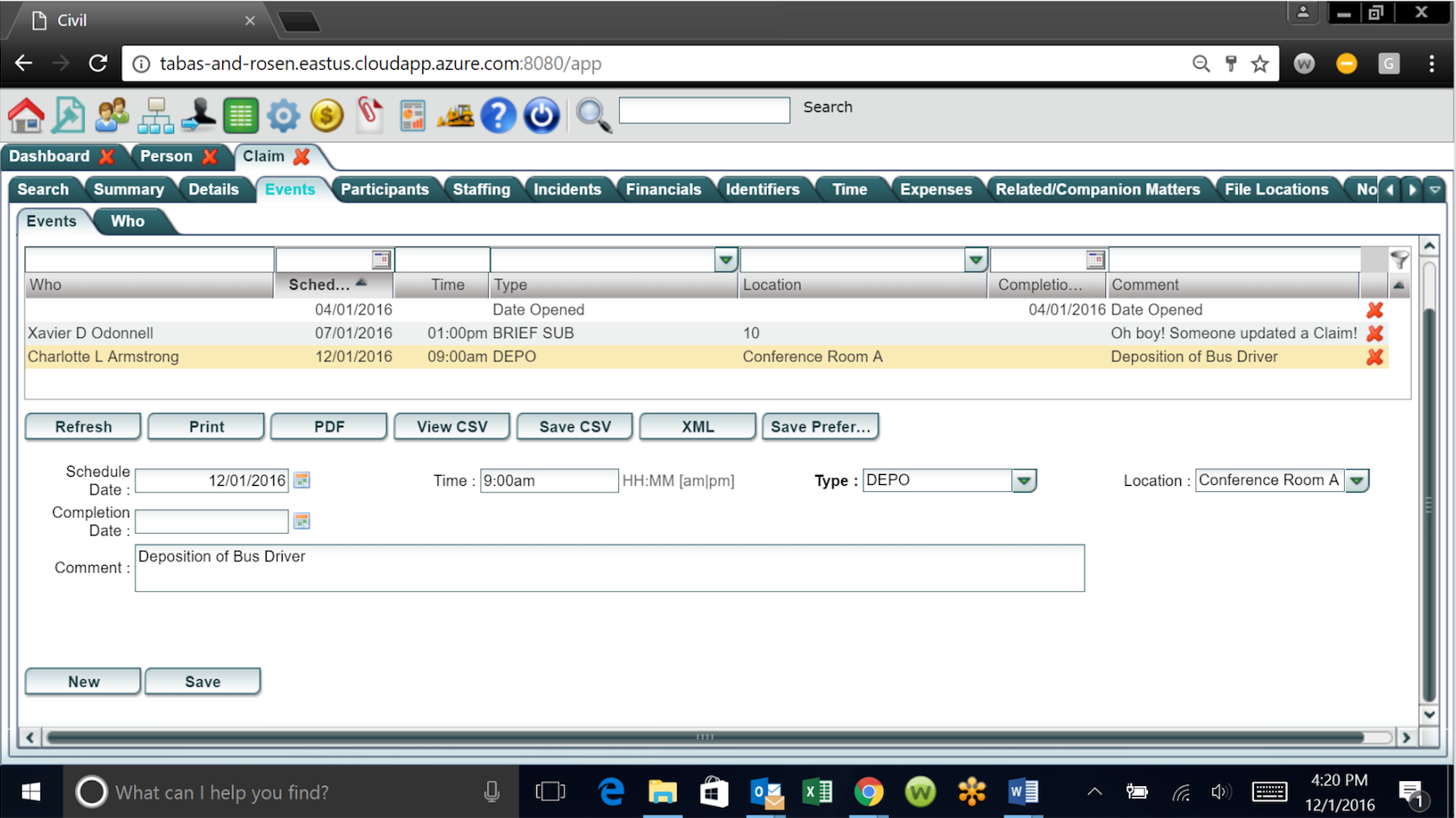Image resolution: width=1456 pixels, height=818 pixels.
Task: Toggle the grid filter funnel
Action: [1400, 260]
